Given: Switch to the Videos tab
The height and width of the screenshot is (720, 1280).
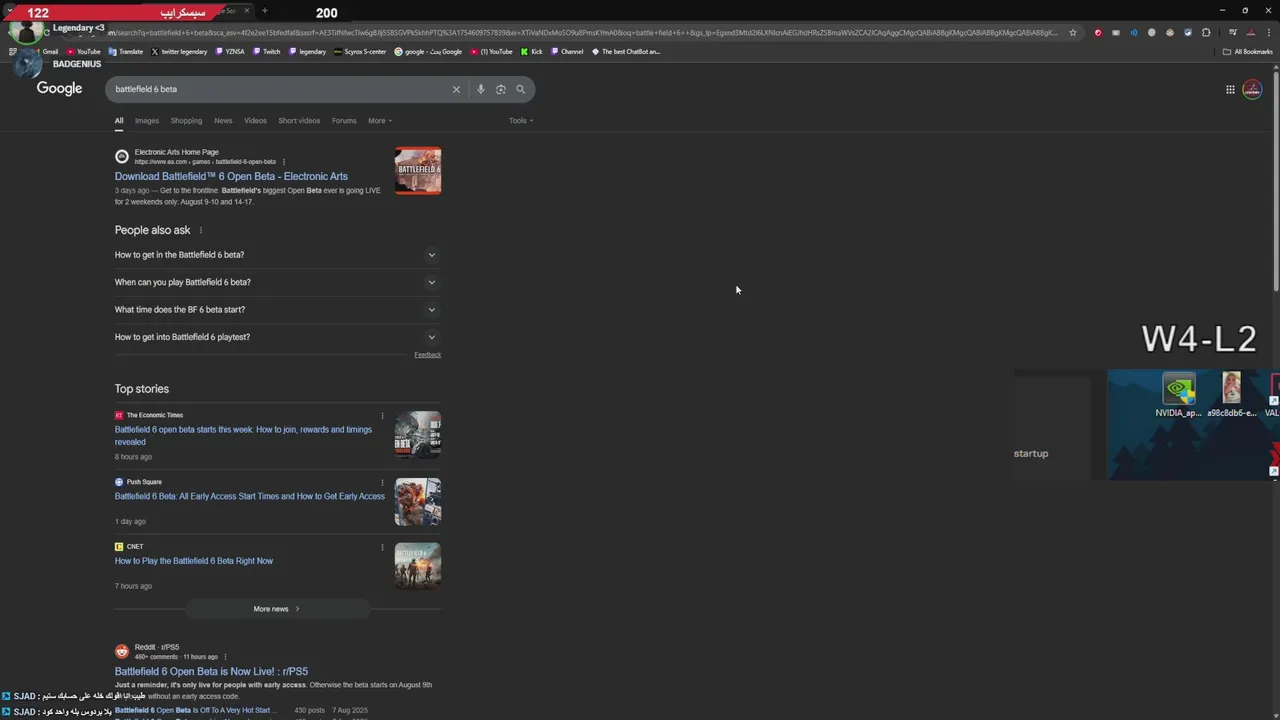Looking at the screenshot, I should tap(255, 121).
